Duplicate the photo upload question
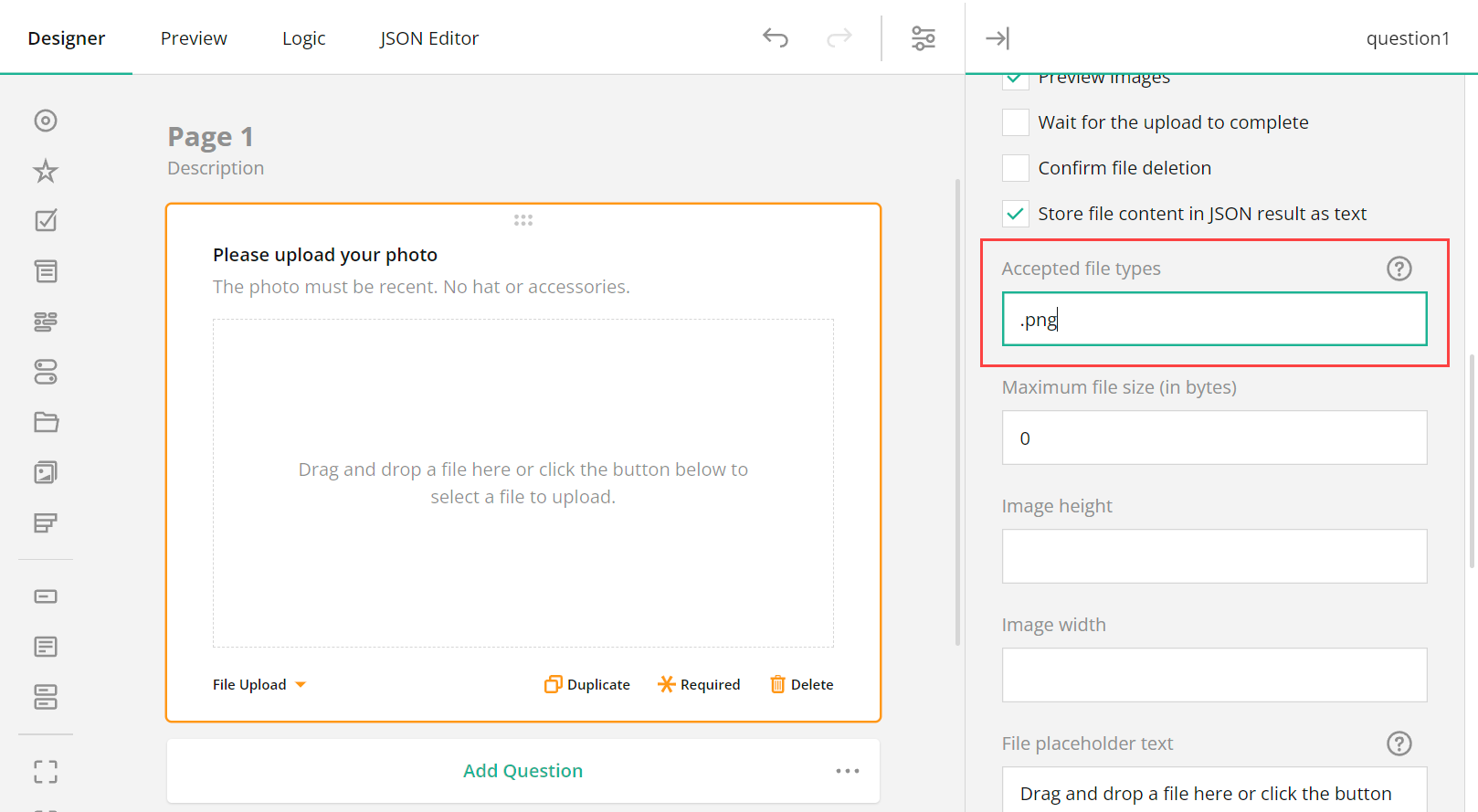The image size is (1478, 812). (x=587, y=684)
